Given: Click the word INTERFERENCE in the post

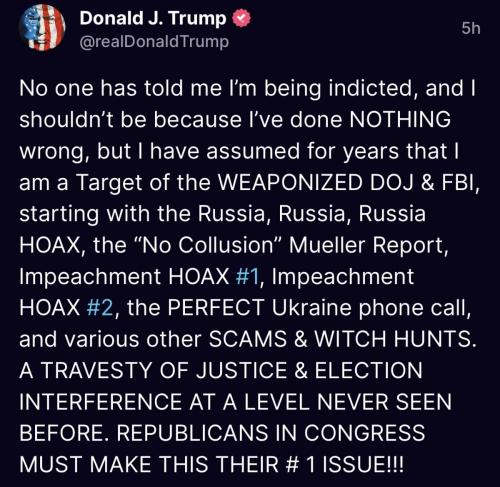Looking at the screenshot, I should [100, 401].
